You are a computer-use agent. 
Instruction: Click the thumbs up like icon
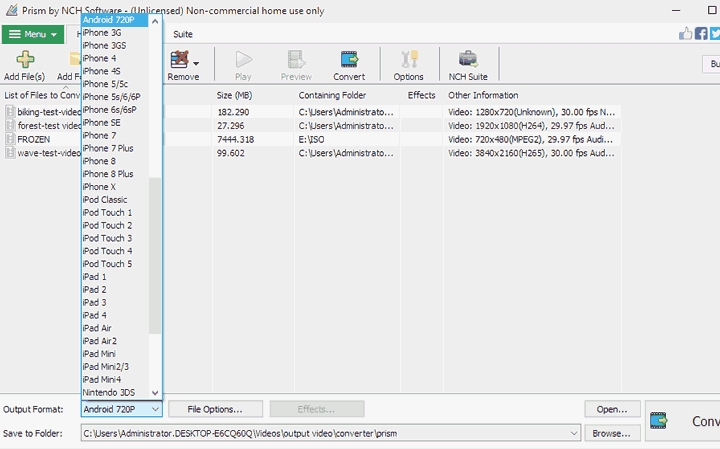(686, 34)
